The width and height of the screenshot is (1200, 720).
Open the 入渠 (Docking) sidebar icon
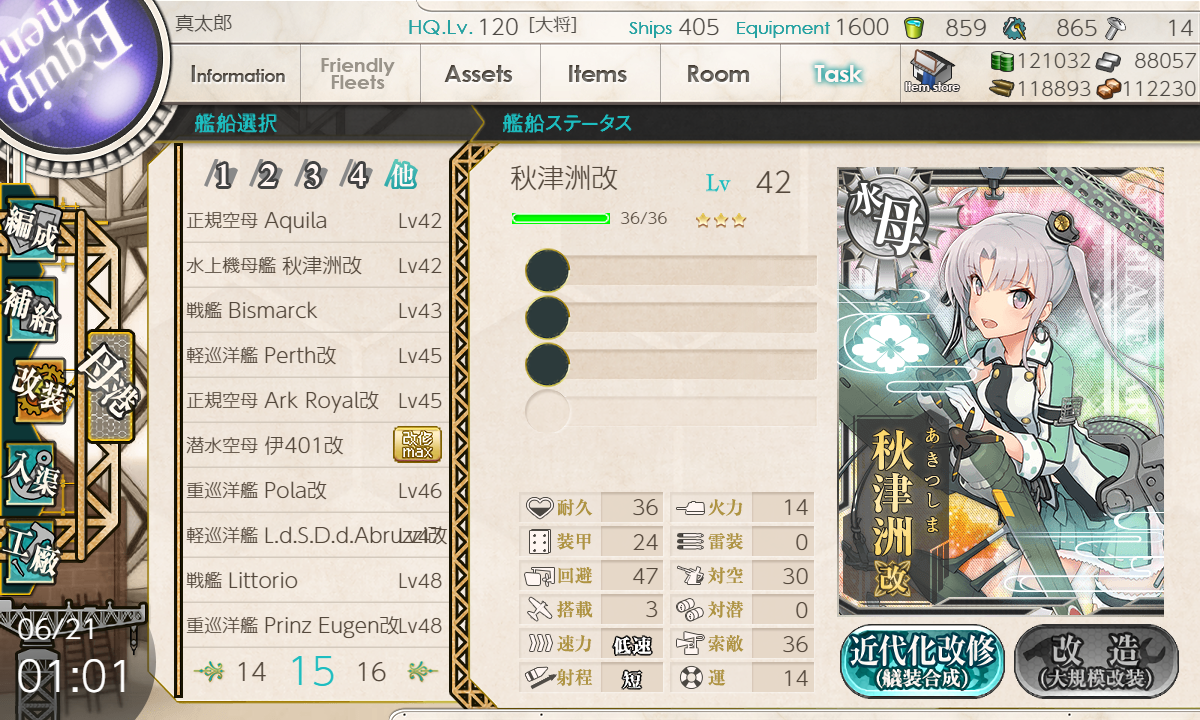(32, 472)
